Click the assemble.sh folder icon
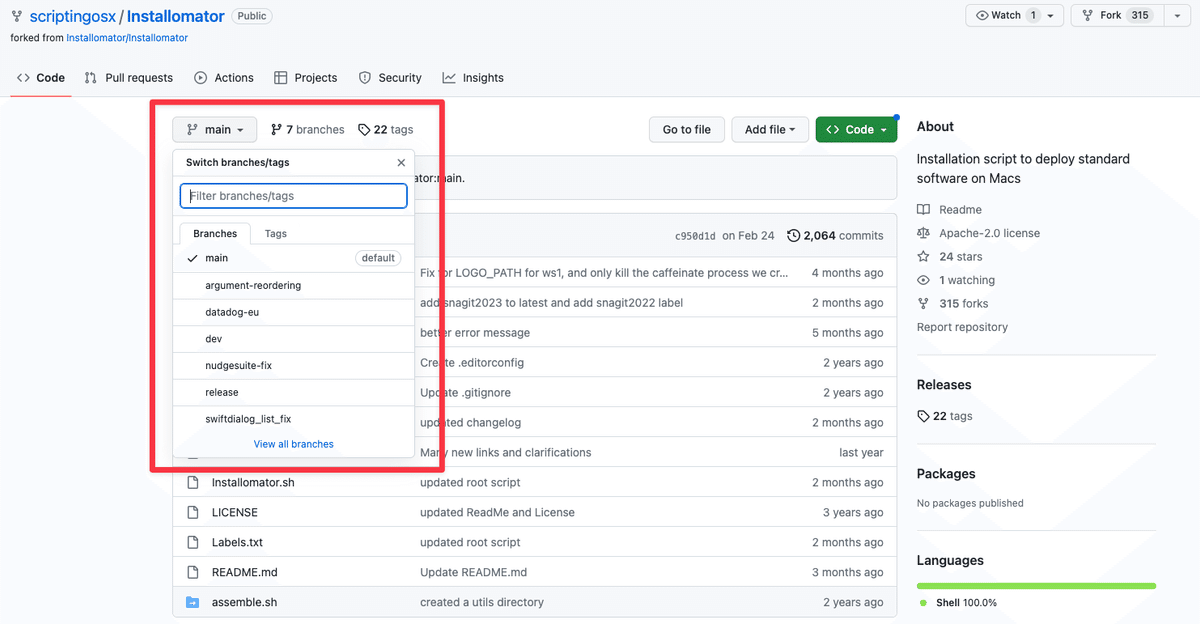The width and height of the screenshot is (1200, 624). [193, 602]
